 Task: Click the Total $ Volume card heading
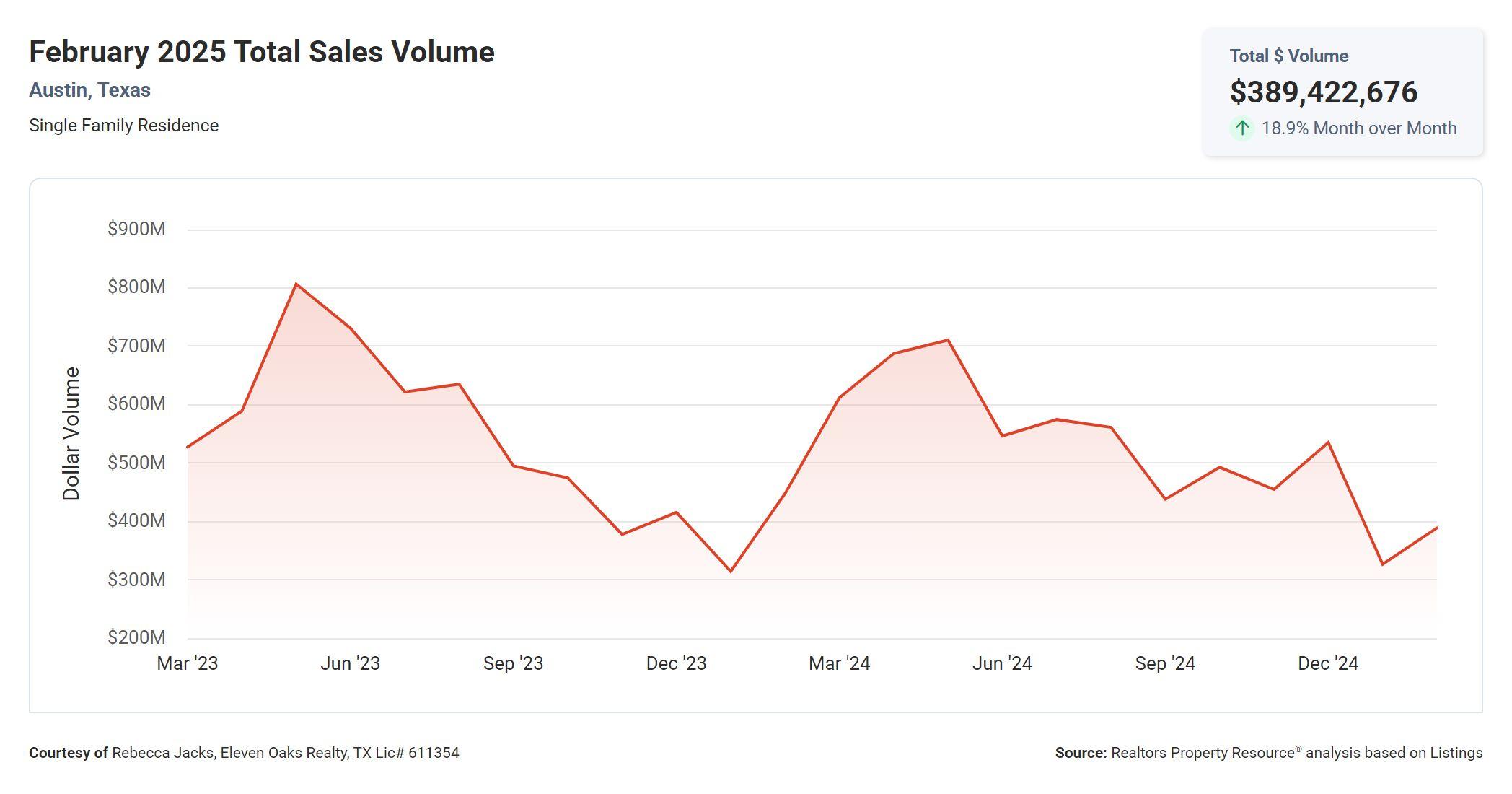coord(1288,56)
